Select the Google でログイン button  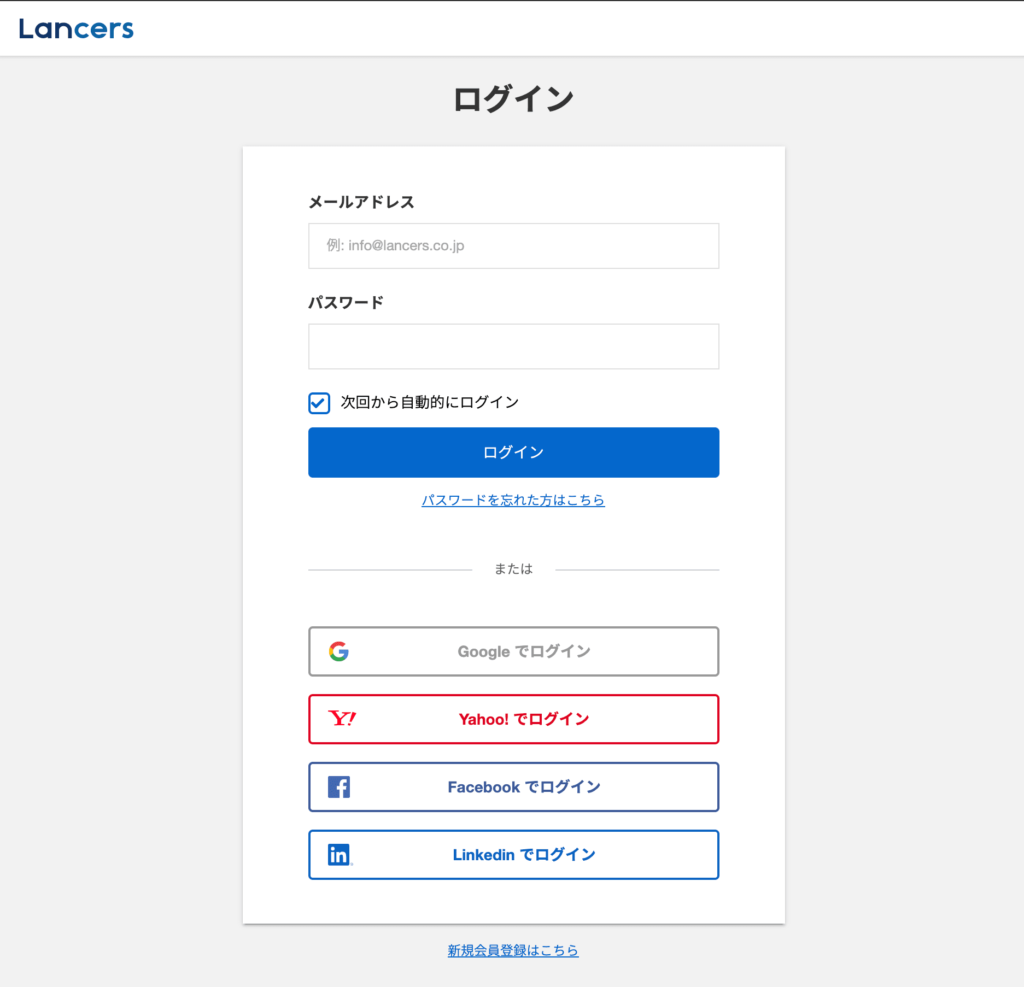(x=513, y=651)
